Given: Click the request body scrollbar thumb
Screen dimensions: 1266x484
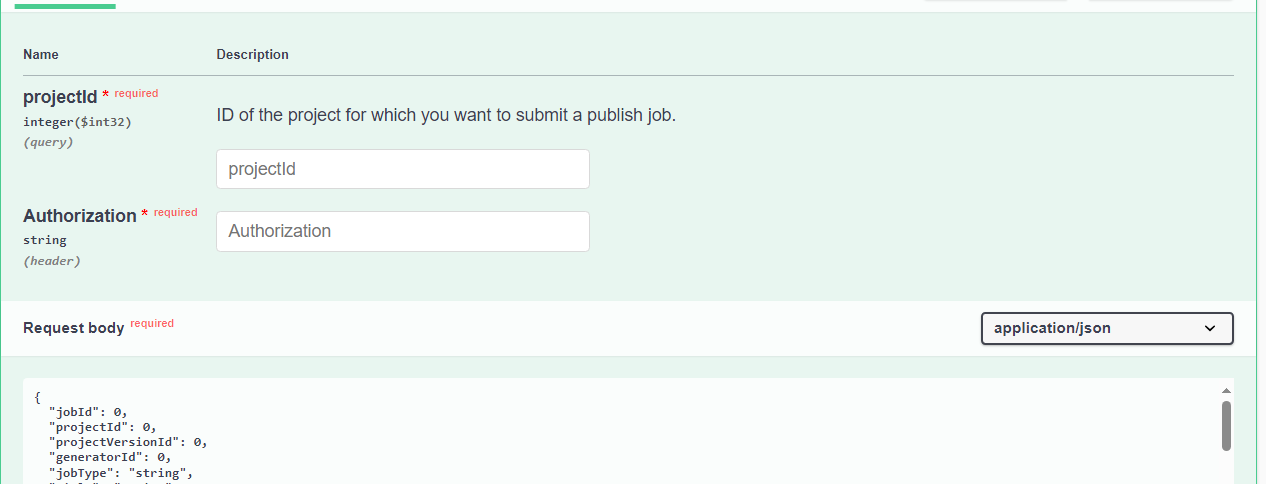Looking at the screenshot, I should pyautogui.click(x=1226, y=426).
